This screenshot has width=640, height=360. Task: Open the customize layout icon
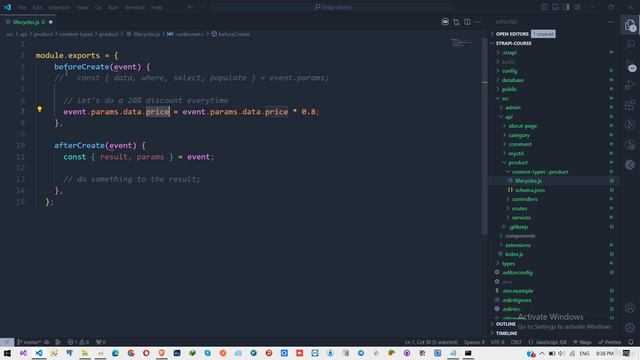point(578,7)
